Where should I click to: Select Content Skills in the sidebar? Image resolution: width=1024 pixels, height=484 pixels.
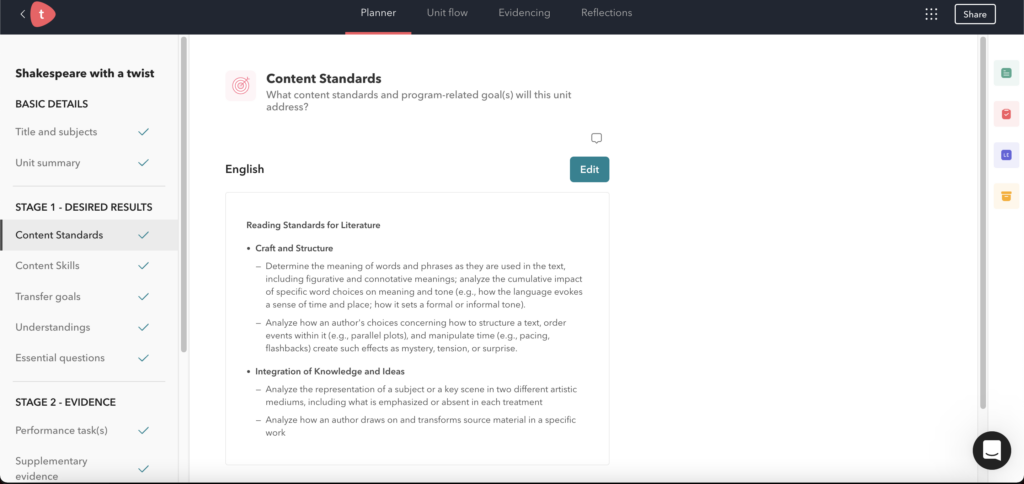pos(47,266)
